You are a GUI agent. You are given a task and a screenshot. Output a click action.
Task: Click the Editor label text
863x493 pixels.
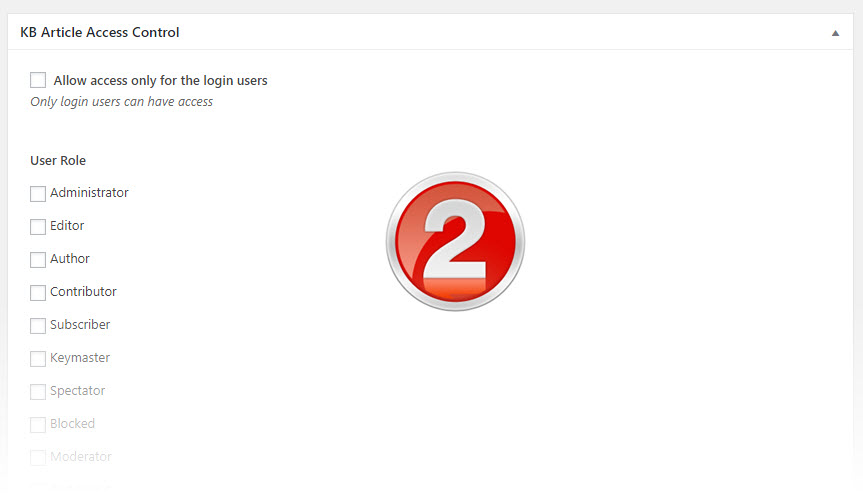[x=67, y=226]
